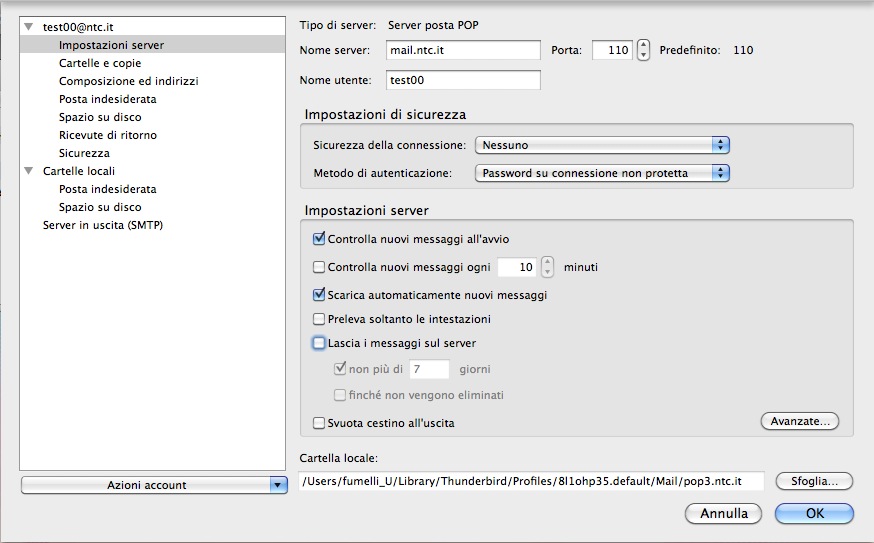Open Ricevute di ritorno settings
The width and height of the screenshot is (874, 543).
click(x=107, y=135)
